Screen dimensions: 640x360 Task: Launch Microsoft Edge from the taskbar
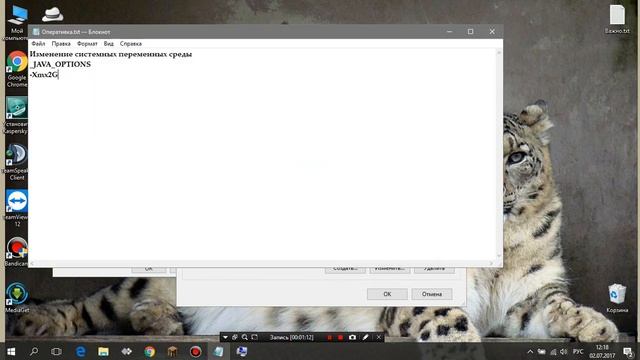(80, 351)
